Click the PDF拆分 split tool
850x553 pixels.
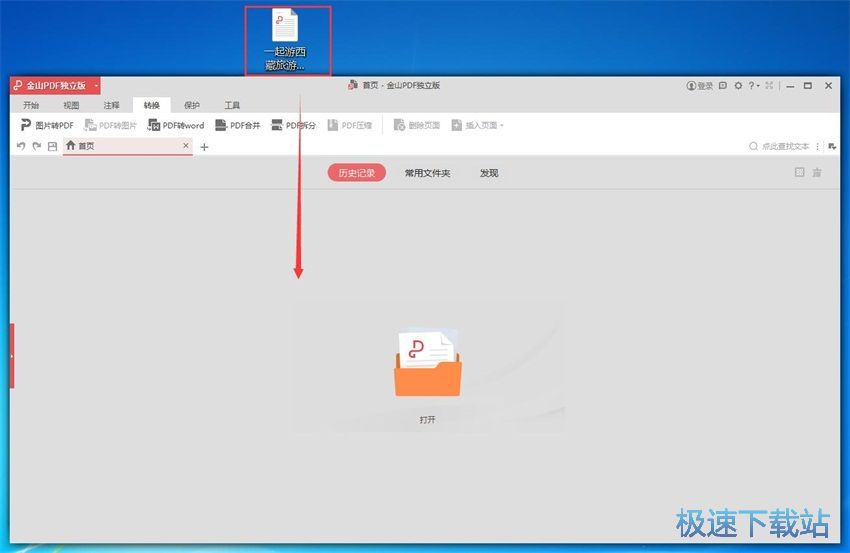pyautogui.click(x=293, y=125)
